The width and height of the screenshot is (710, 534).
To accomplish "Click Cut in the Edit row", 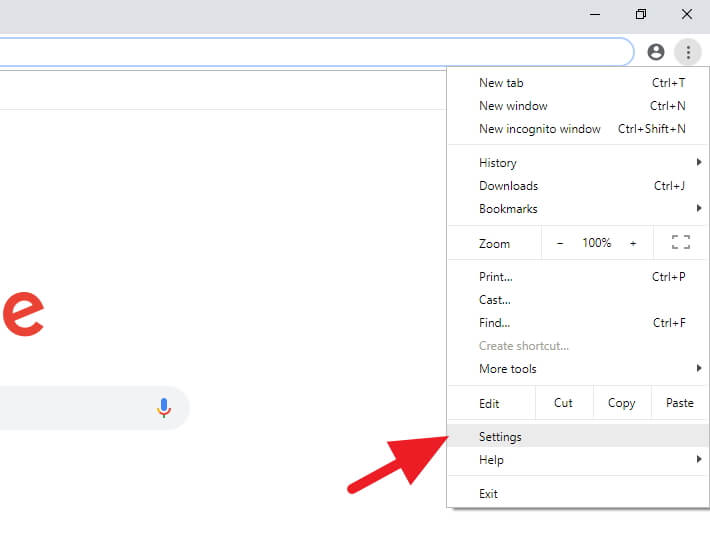I will [x=564, y=403].
